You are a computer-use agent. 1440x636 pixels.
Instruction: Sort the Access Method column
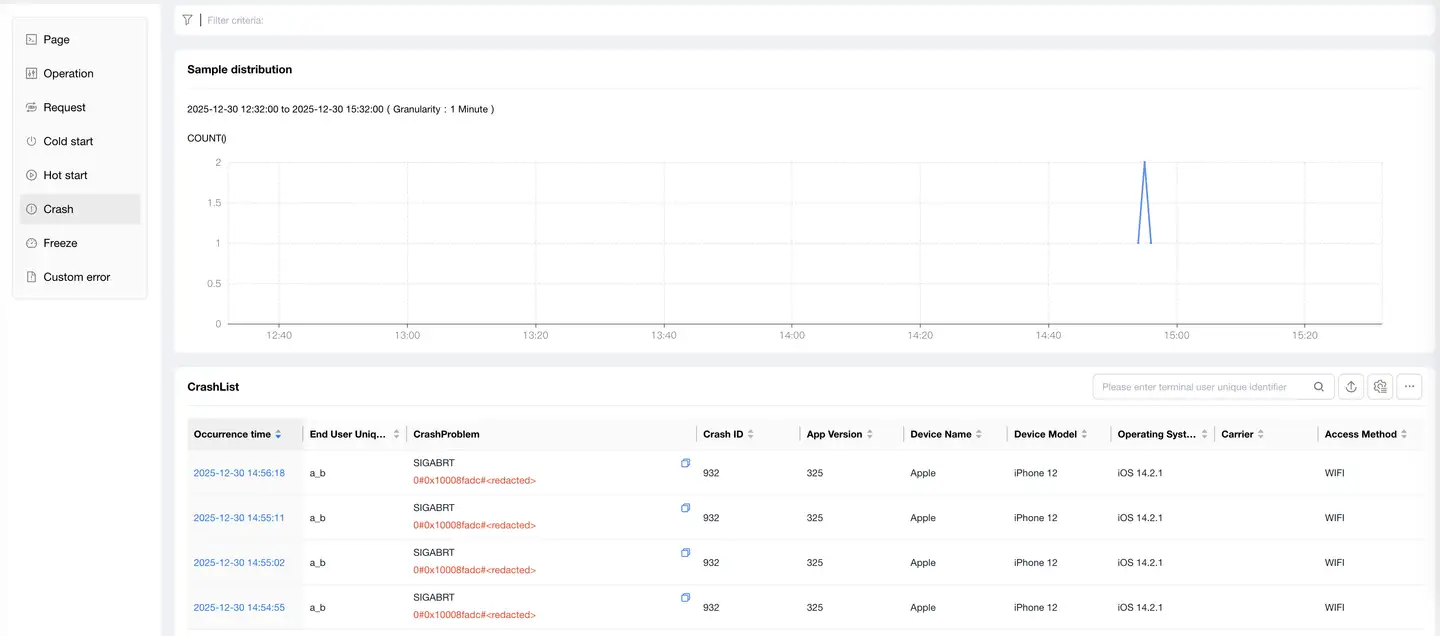(1404, 435)
